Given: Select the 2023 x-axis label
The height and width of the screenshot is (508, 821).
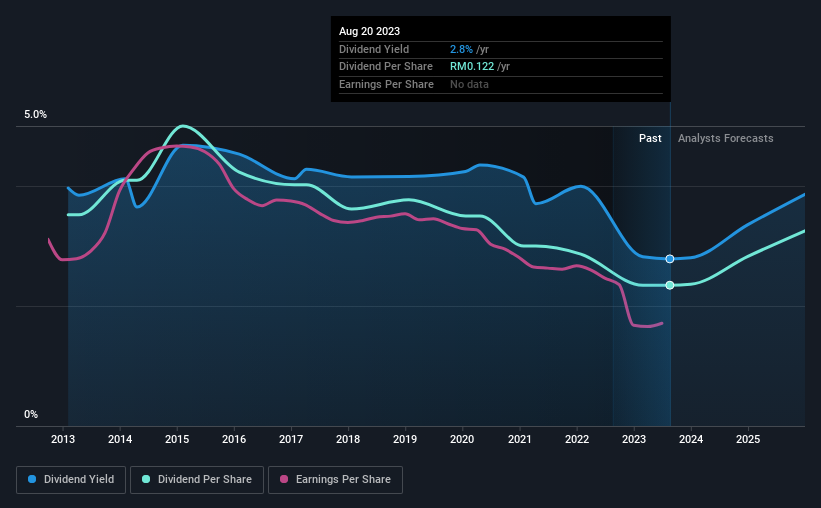Looking at the screenshot, I should 634,439.
